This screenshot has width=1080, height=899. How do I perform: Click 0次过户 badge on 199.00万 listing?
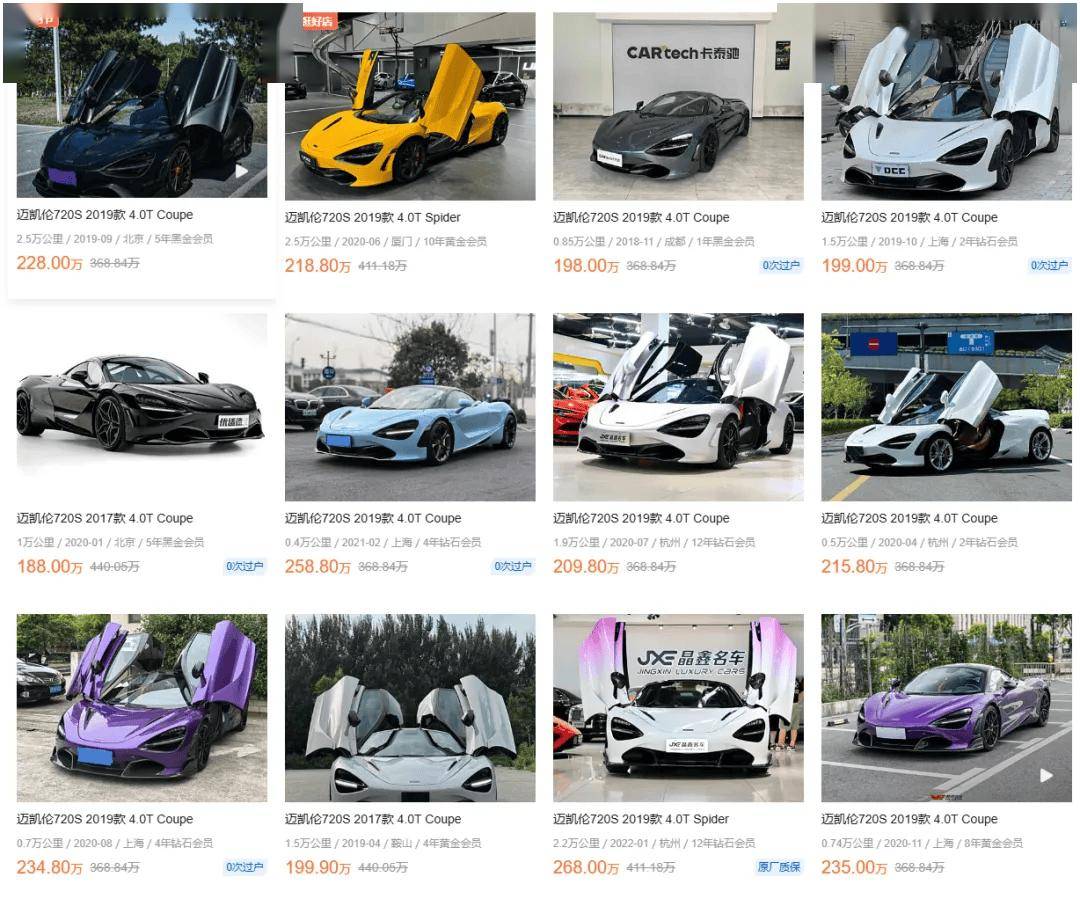(x=1049, y=265)
